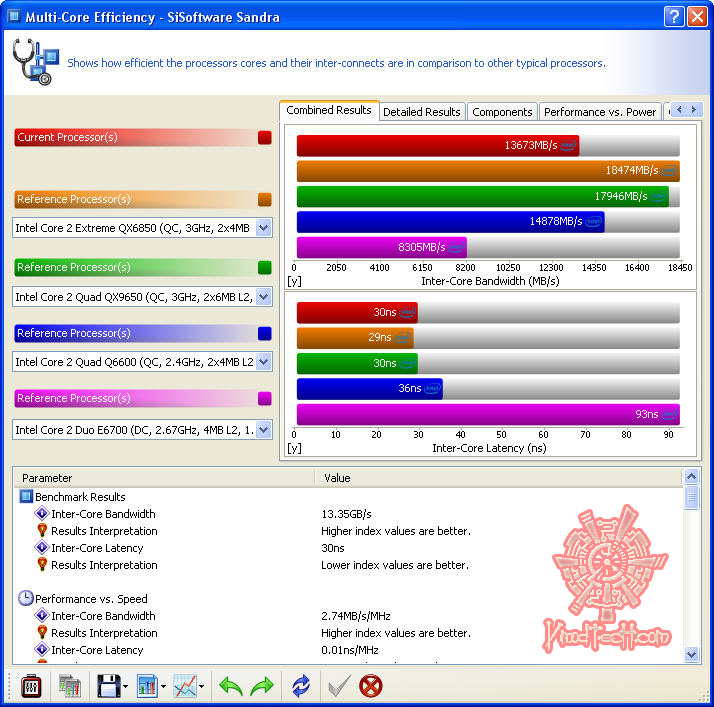Open the bar chart view icon

147,686
